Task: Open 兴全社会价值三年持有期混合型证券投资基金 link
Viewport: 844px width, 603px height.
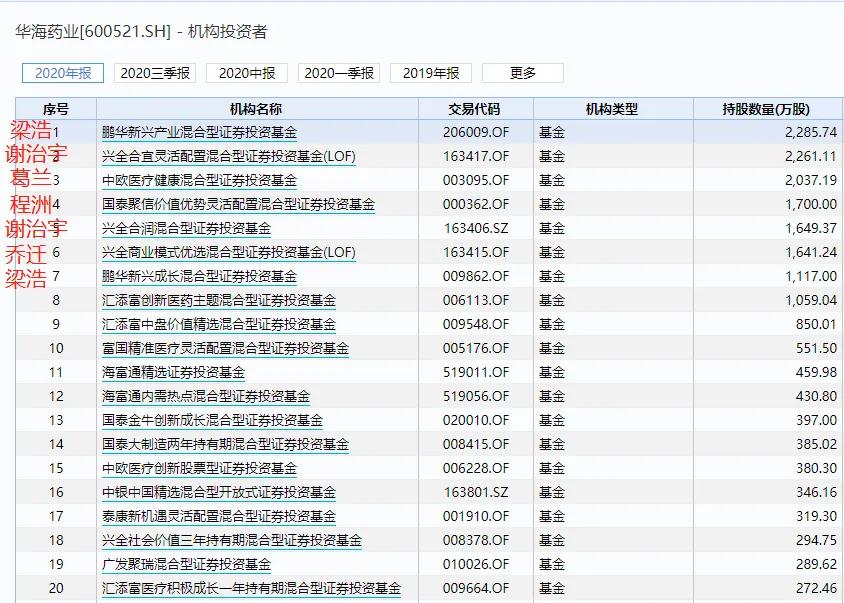Action: tap(232, 540)
